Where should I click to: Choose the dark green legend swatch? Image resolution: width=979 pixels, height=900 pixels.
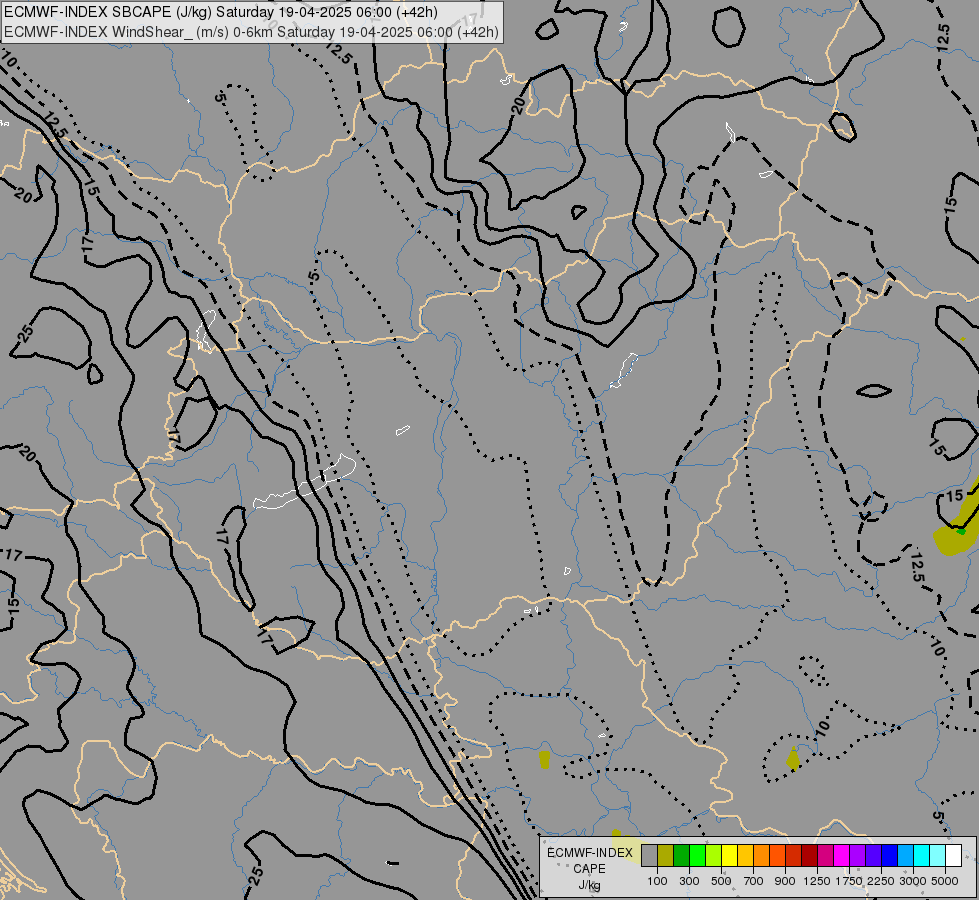[681, 856]
